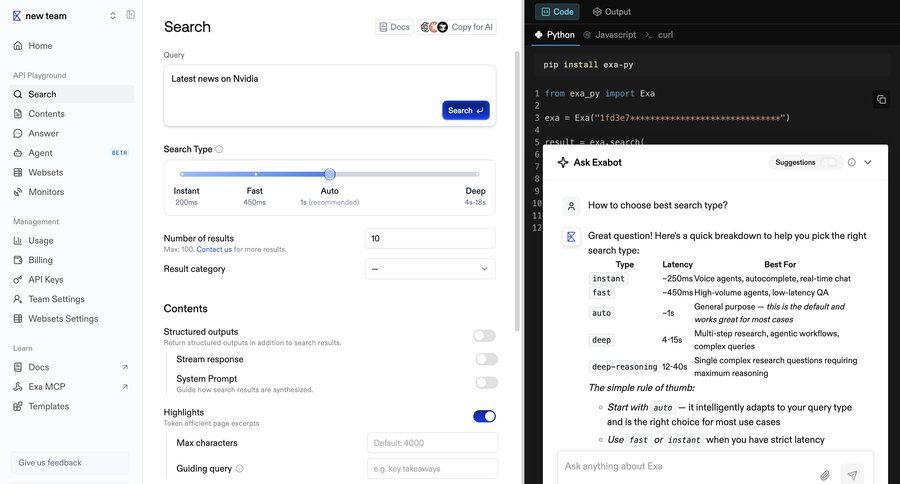The height and width of the screenshot is (484, 900).
Task: Select the Python language tab
Action: point(554,35)
